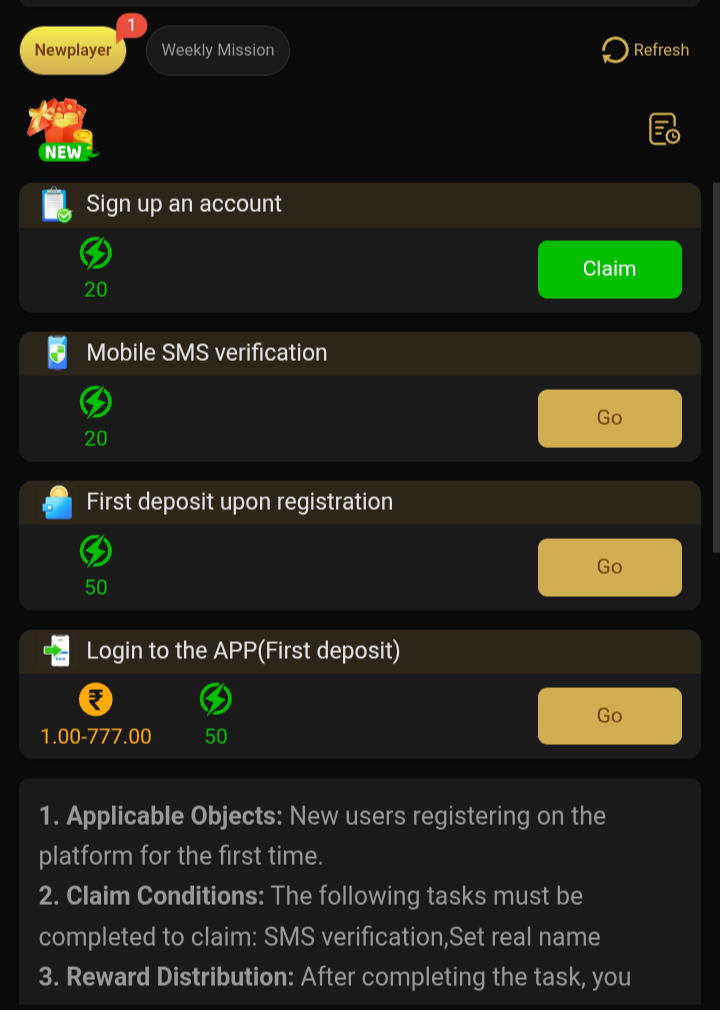720x1010 pixels.
Task: Click the Login to the APP phone icon
Action: [x=57, y=651]
